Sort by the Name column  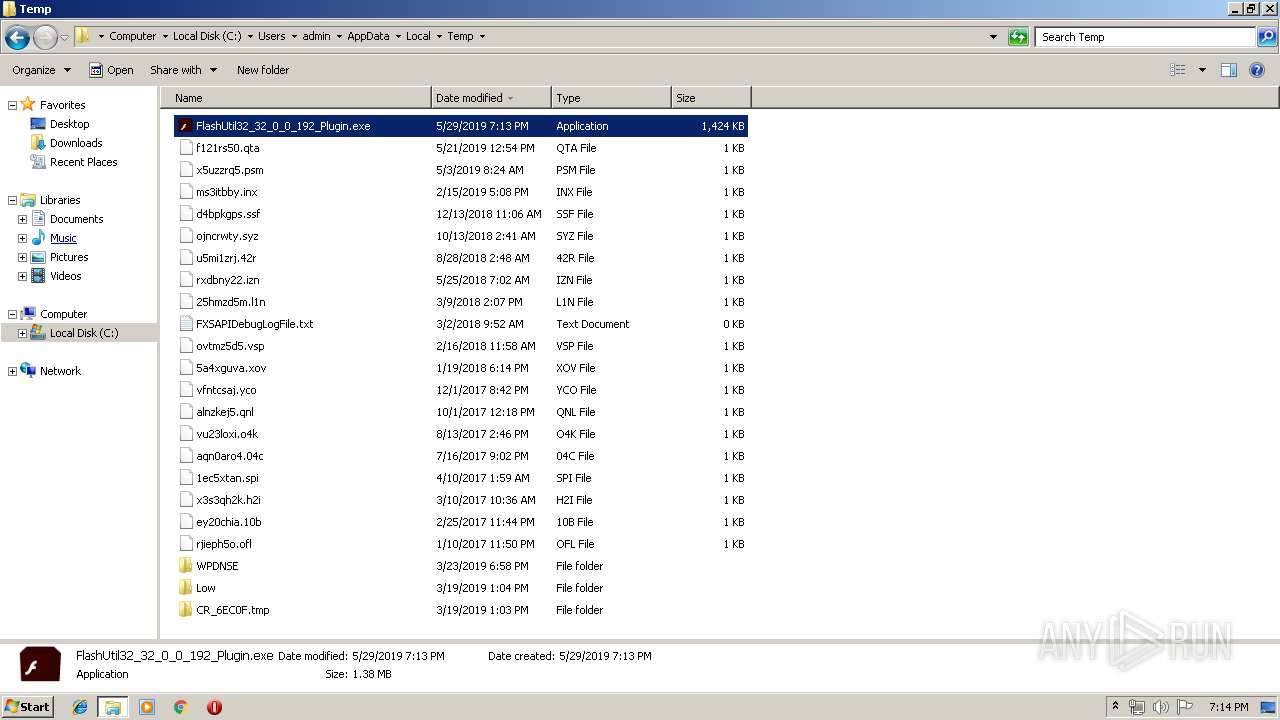coord(298,98)
